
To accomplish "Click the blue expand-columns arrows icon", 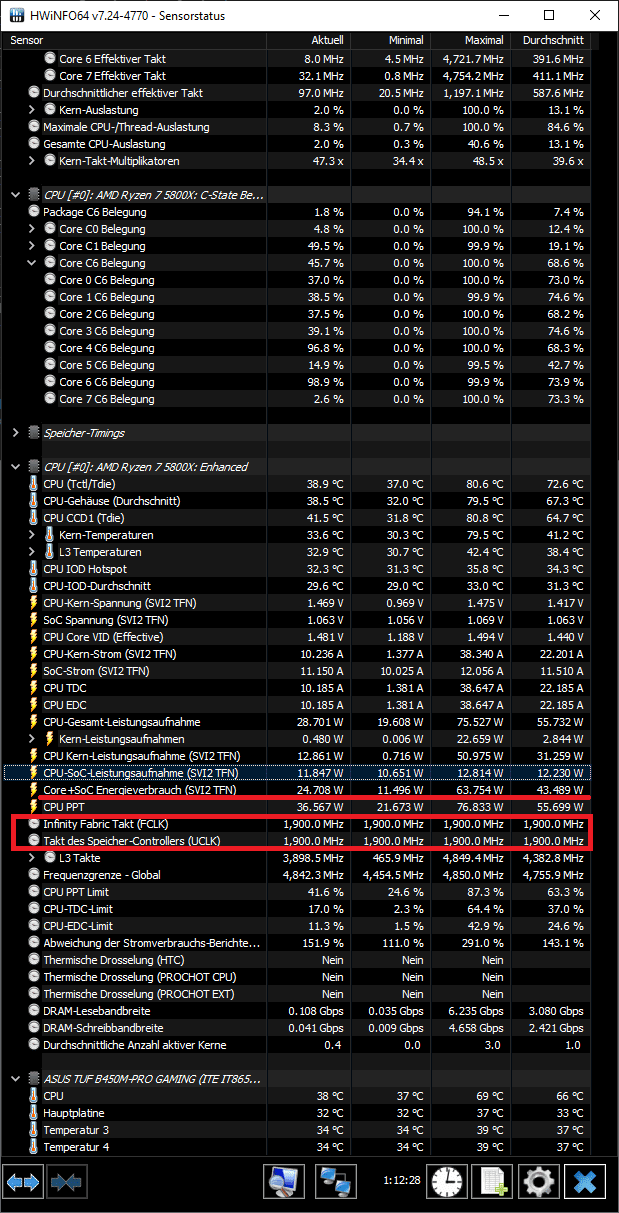I will 23,1182.
